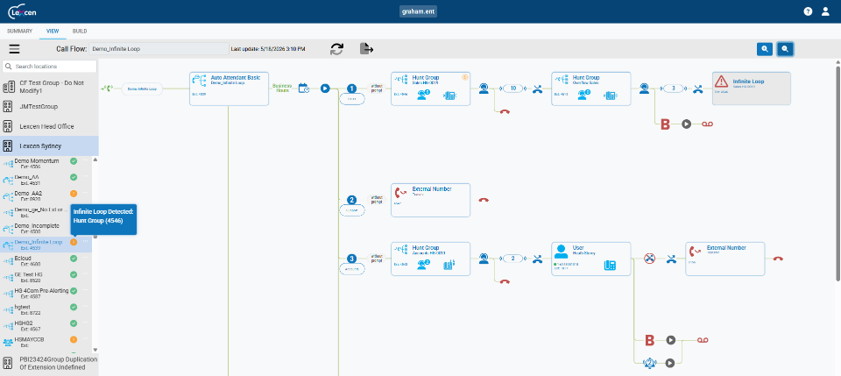Viewport: 841px width, 376px height.
Task: Click the graham.ent tenant label
Action: coord(418,11)
